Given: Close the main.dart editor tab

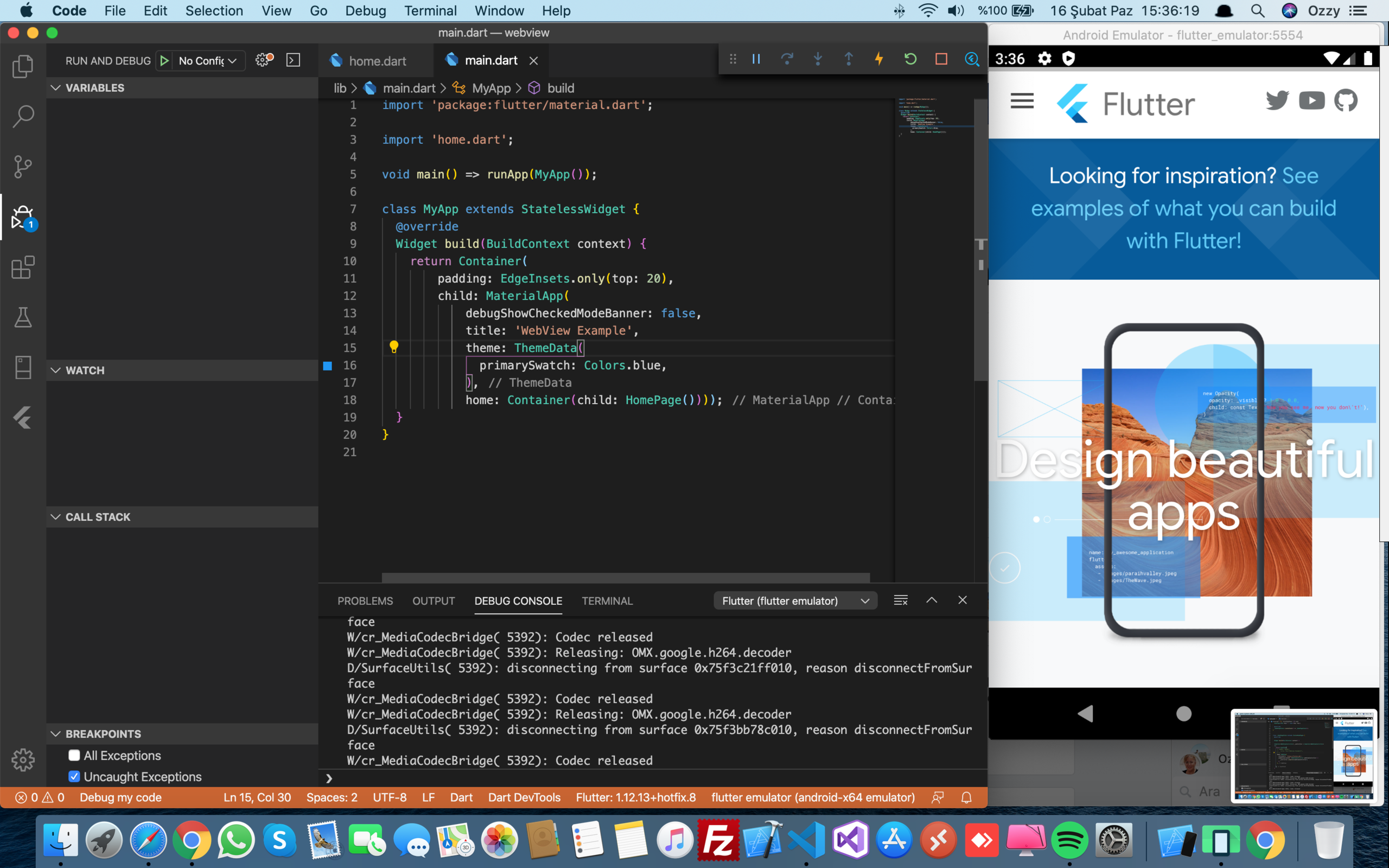Looking at the screenshot, I should coord(534,60).
